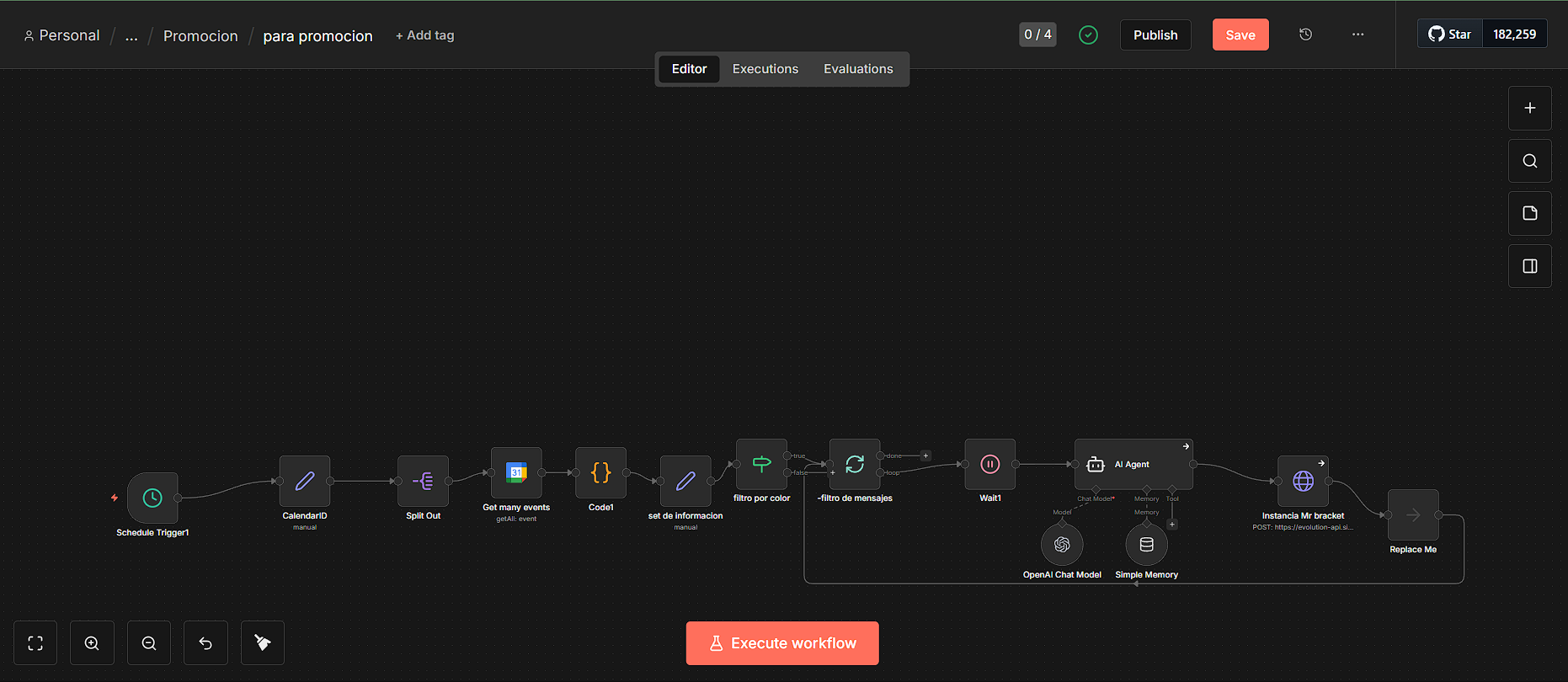Select the Instancia Mr bracket HTTP node
The width and height of the screenshot is (1568, 682).
(1303, 481)
